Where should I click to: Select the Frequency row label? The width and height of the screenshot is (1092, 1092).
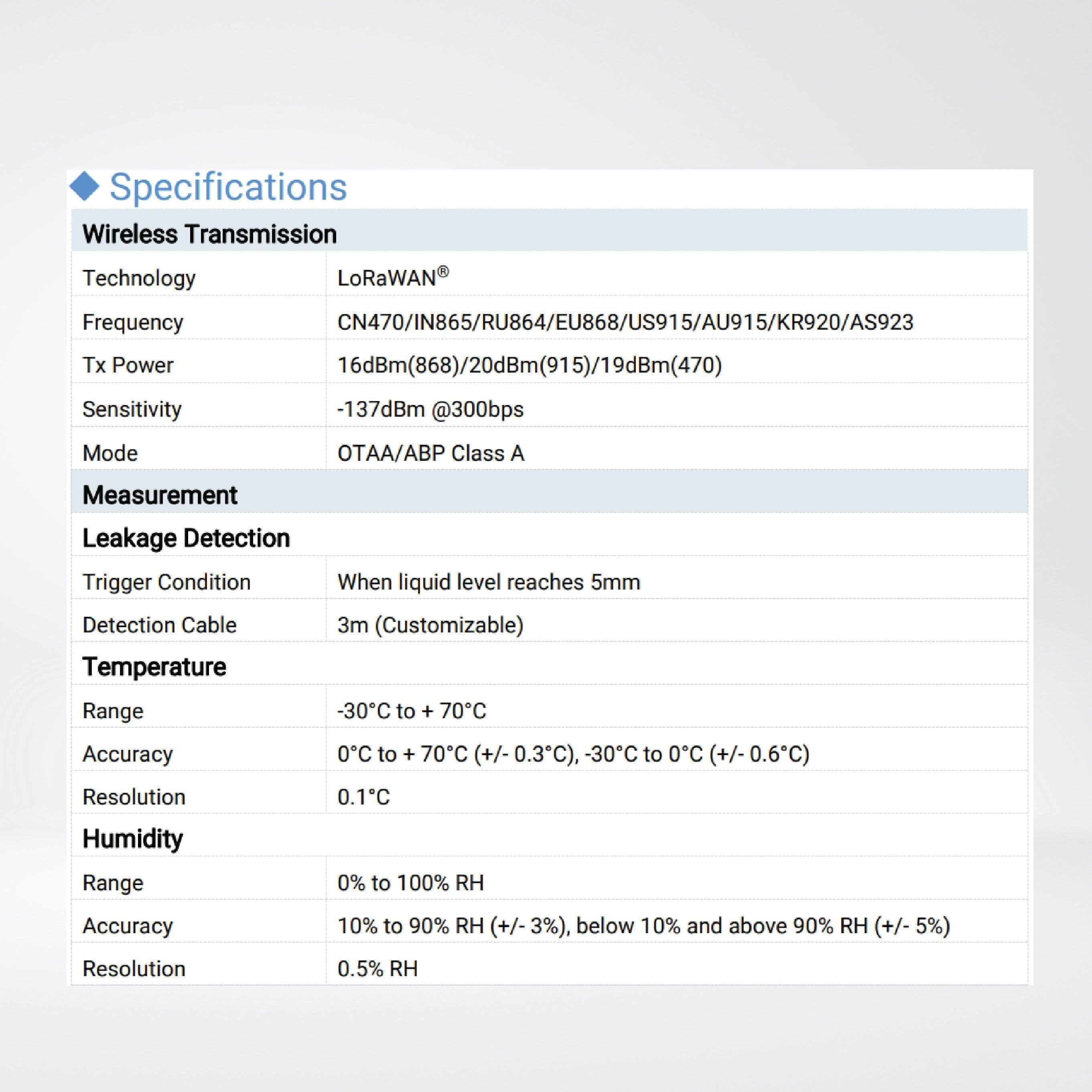tap(133, 322)
